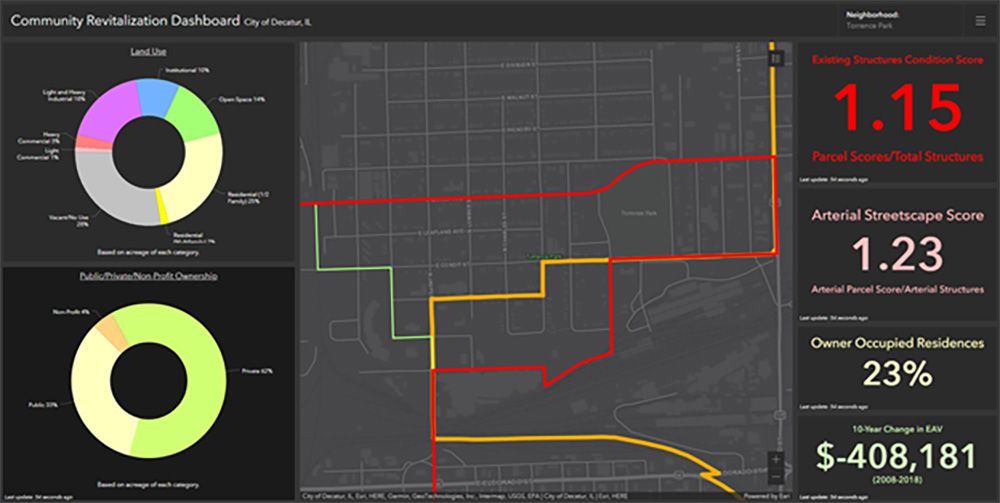Zoom out on the map

pos(776,476)
